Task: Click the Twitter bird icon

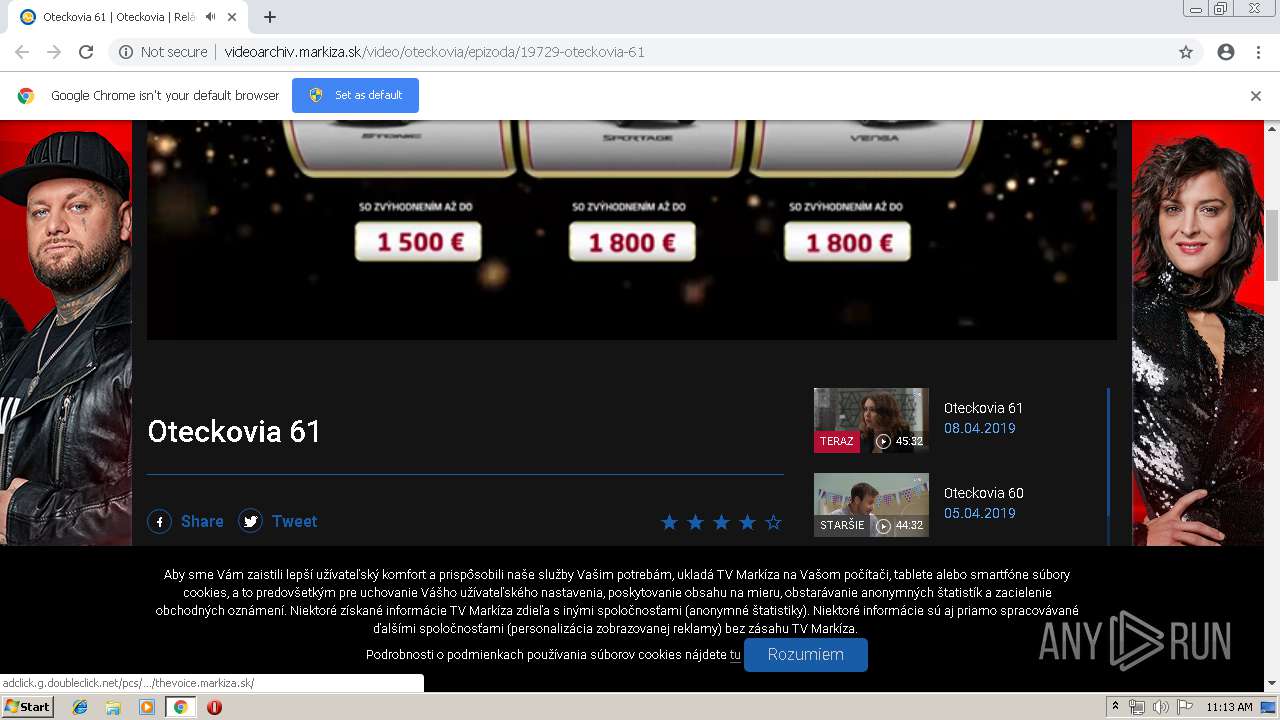Action: pos(250,521)
